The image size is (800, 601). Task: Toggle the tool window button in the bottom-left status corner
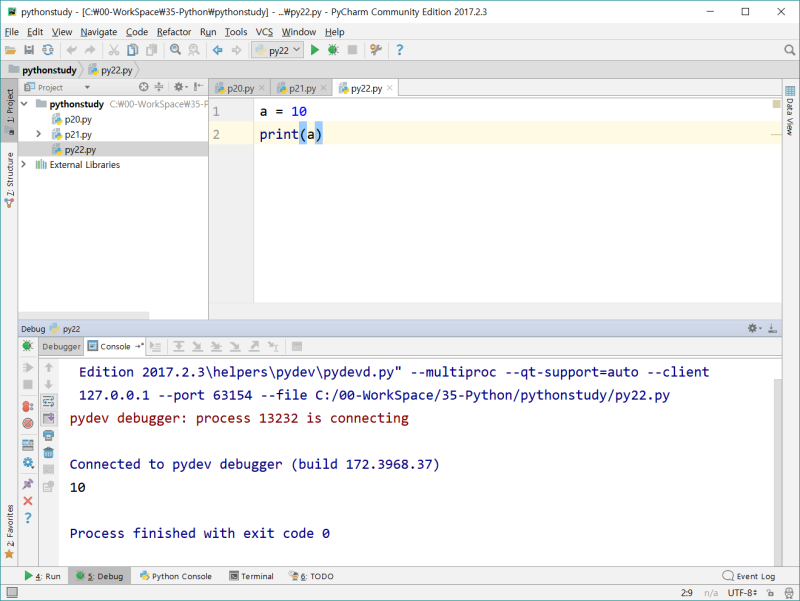coord(12,592)
